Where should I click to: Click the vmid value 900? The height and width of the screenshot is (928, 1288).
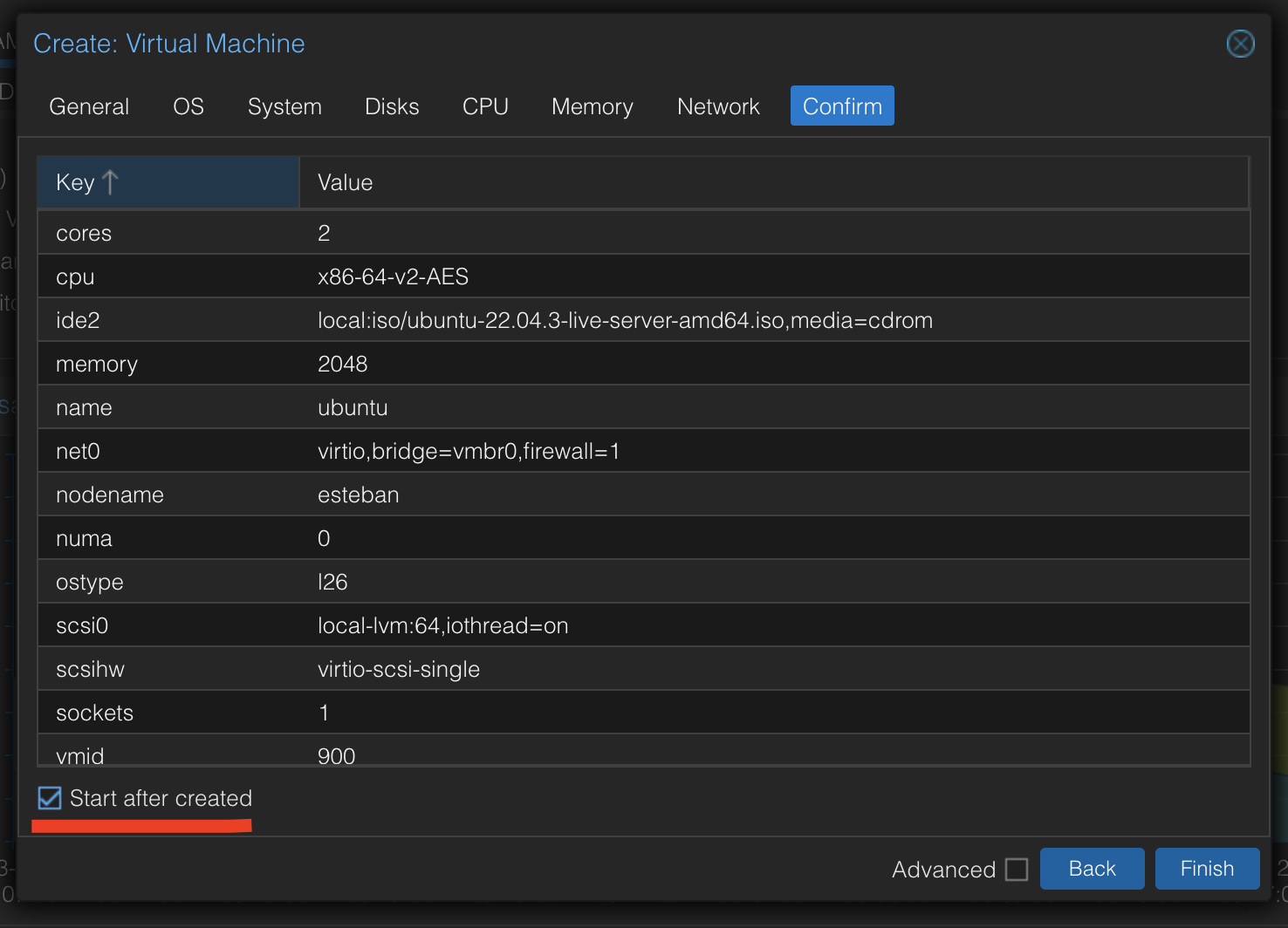[336, 755]
